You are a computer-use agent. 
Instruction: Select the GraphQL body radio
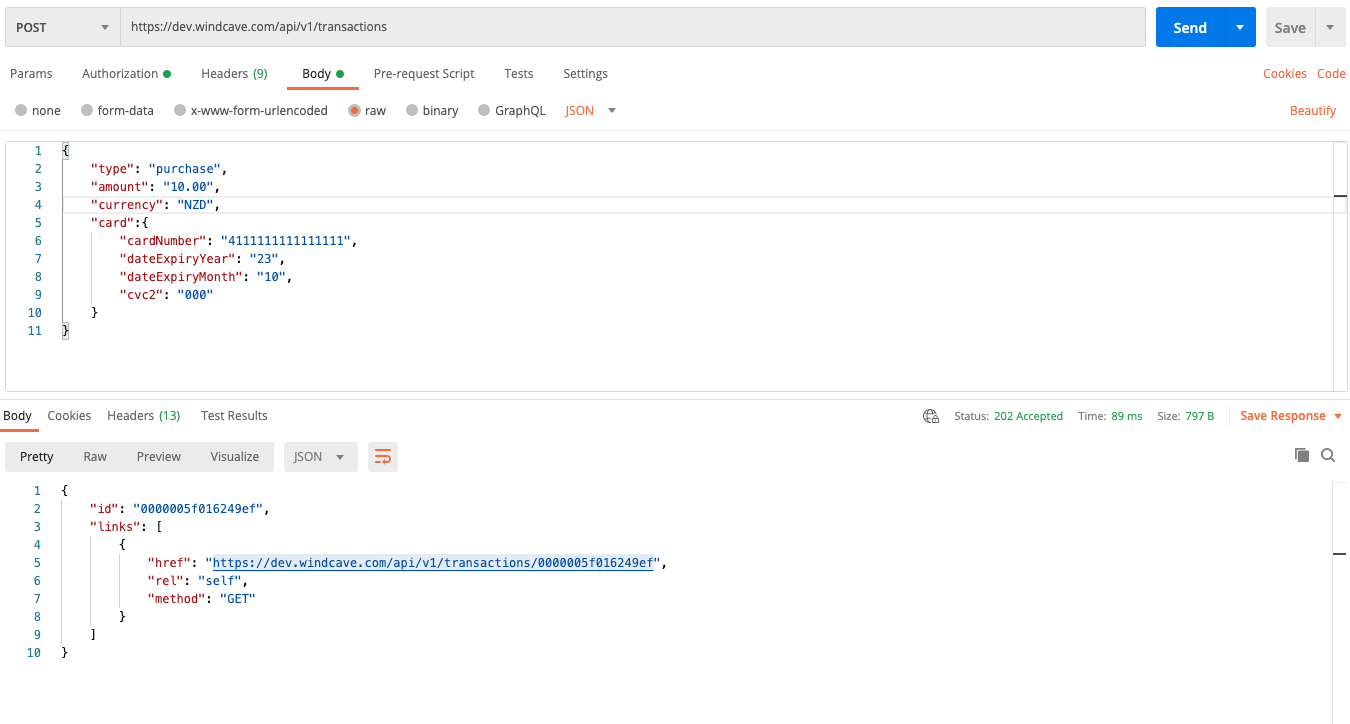[485, 111]
